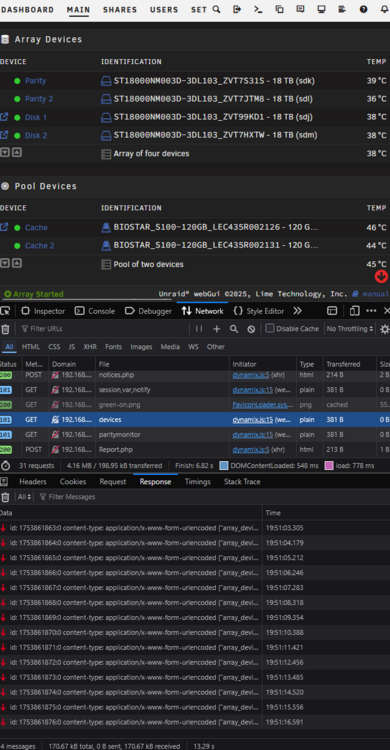Switch to the Console tab

95,311
